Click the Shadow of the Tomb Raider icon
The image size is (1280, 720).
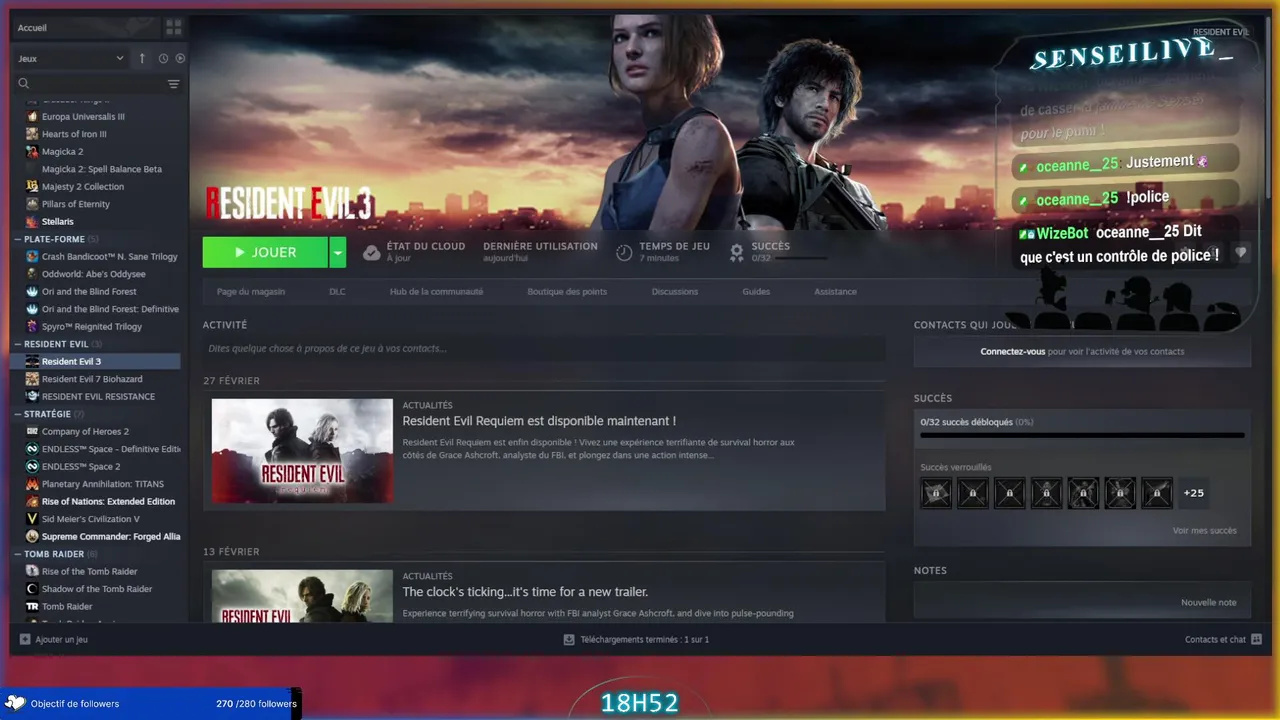coord(33,589)
